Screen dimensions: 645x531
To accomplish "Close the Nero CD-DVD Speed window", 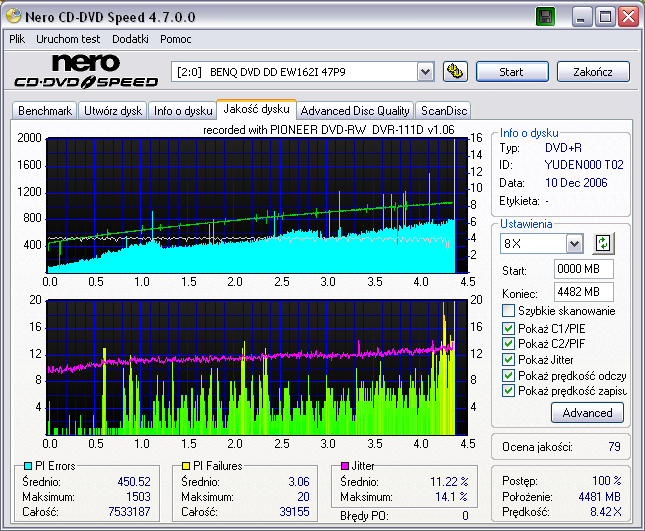I will click(x=629, y=17).
